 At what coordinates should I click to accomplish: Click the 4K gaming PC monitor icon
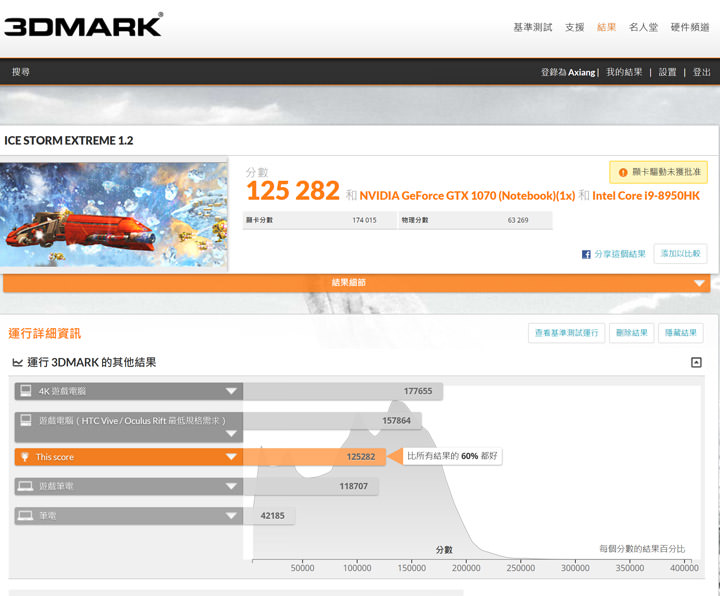[x=25, y=391]
